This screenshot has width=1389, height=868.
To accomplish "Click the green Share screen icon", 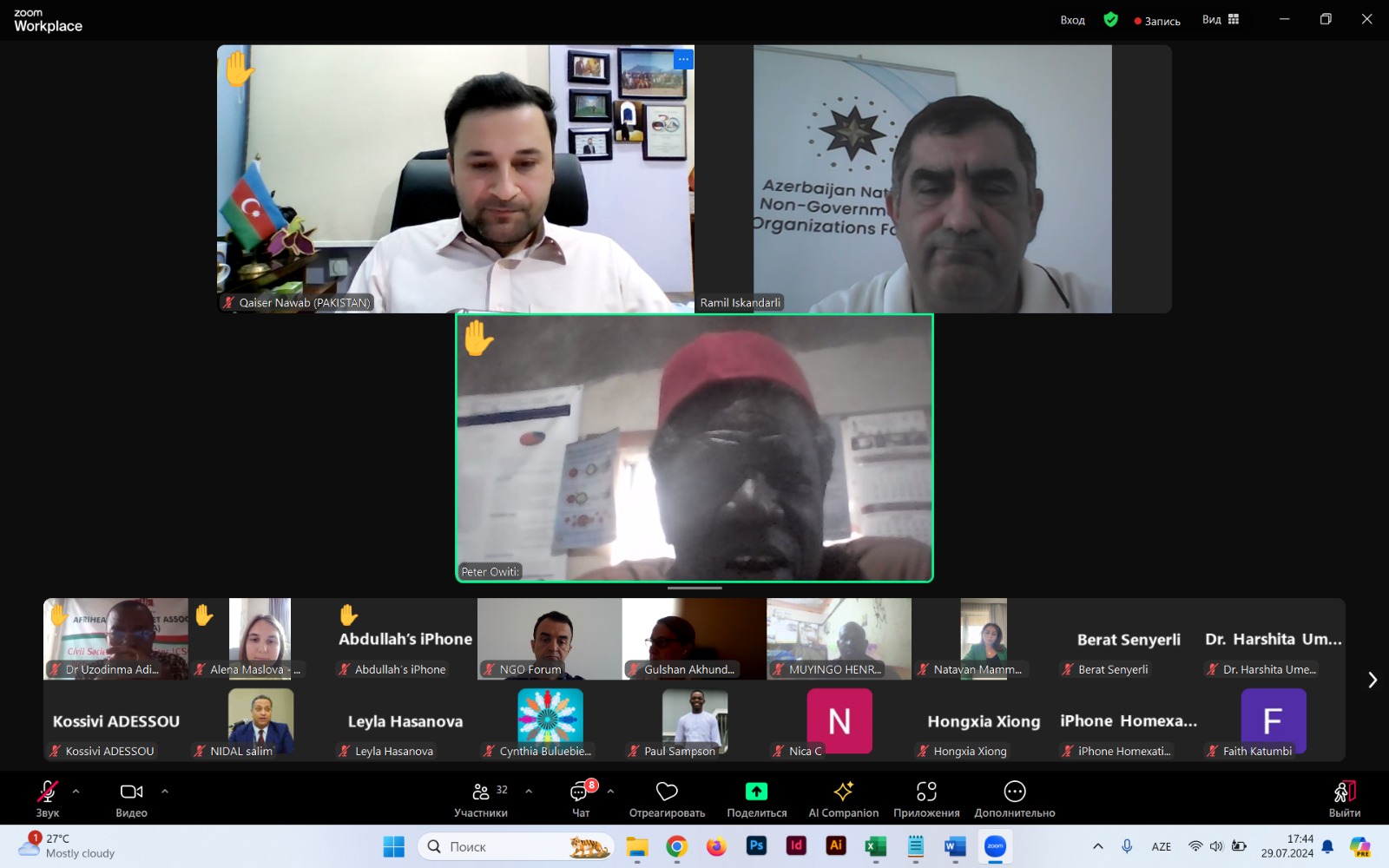I will click(x=756, y=792).
